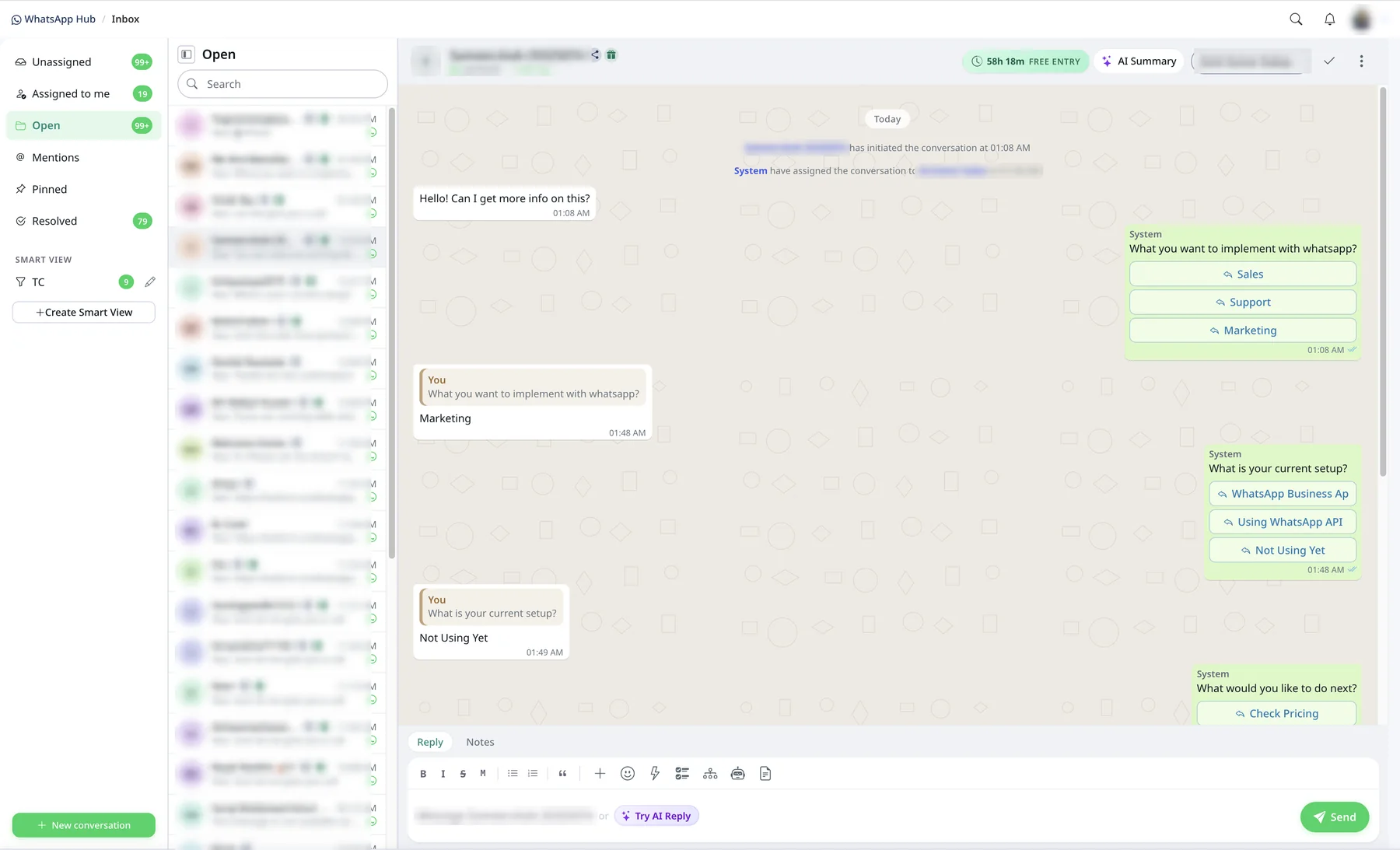
Task: Click the 58h 18m FREE ENTRY badge
Action: click(x=1025, y=61)
